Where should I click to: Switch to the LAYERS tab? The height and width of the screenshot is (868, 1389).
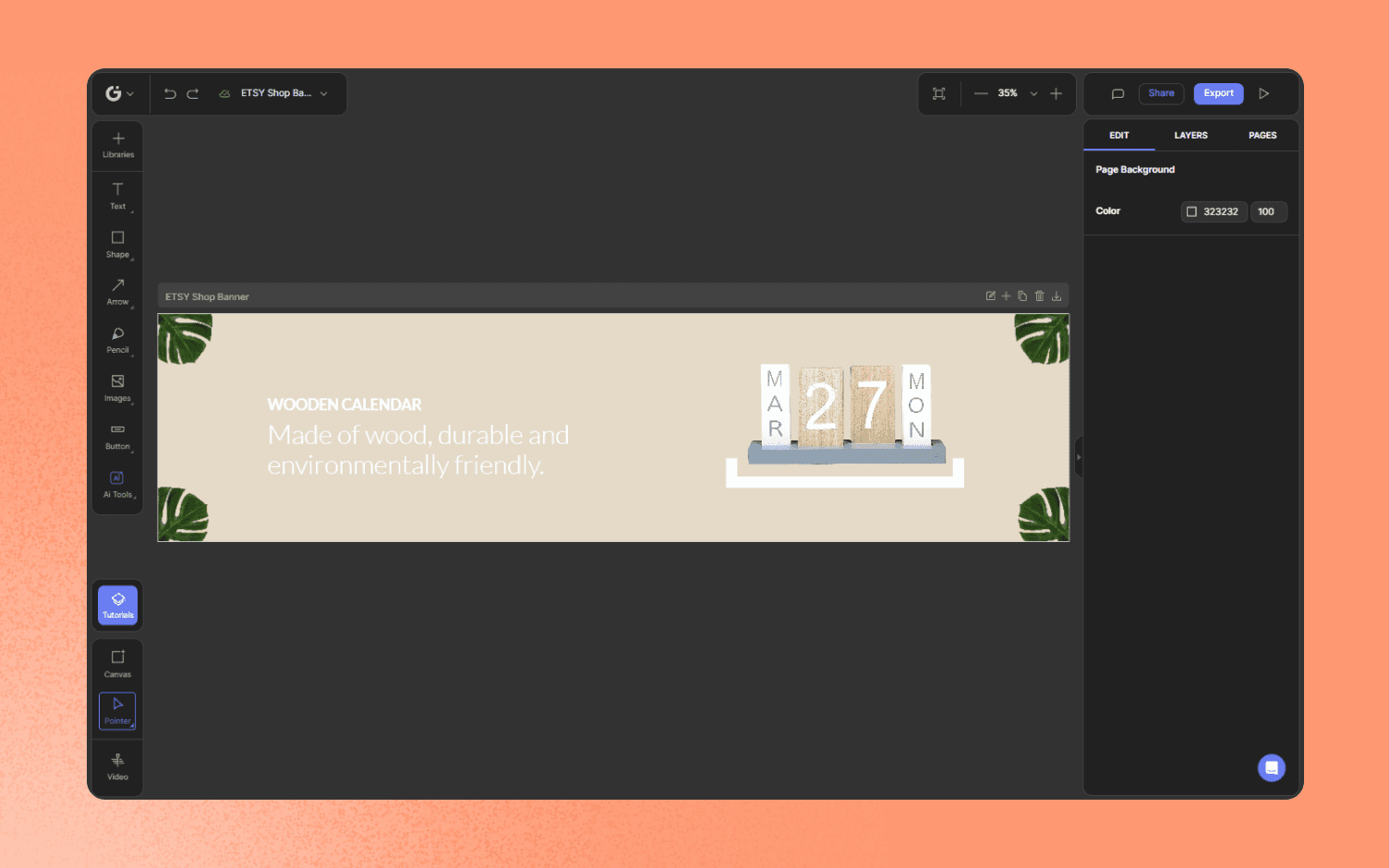[1191, 136]
